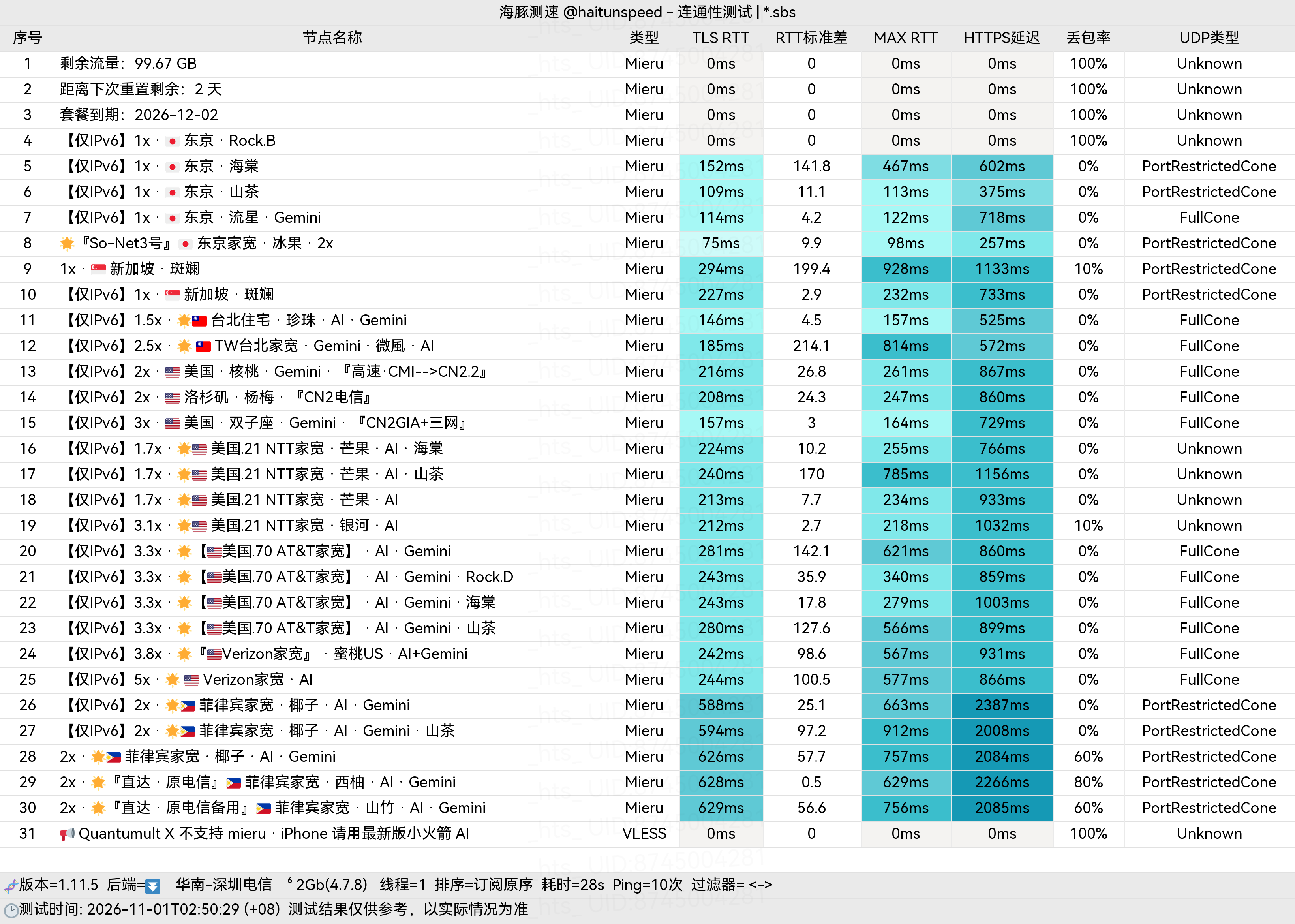Click the Singapore flag in row 9
Image resolution: width=1295 pixels, height=924 pixels.
[x=98, y=269]
